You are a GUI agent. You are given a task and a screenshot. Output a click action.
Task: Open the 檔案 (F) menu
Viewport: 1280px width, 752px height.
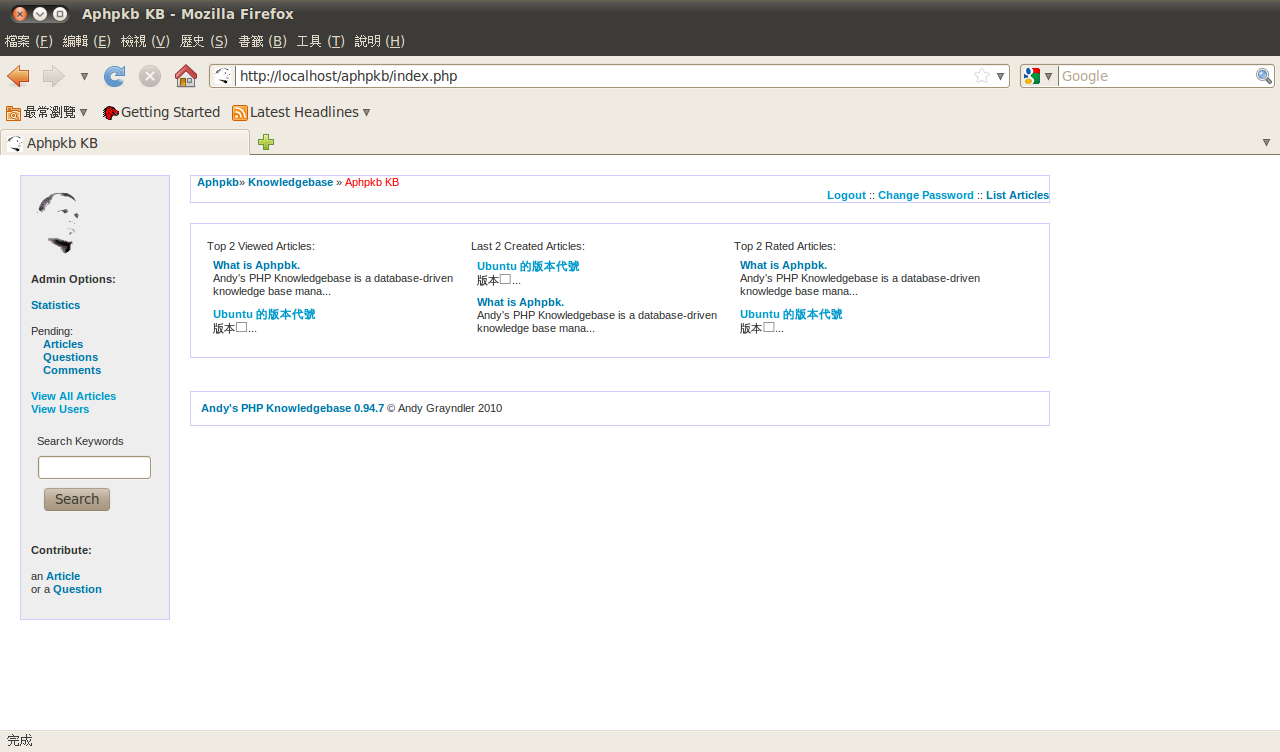coord(29,41)
